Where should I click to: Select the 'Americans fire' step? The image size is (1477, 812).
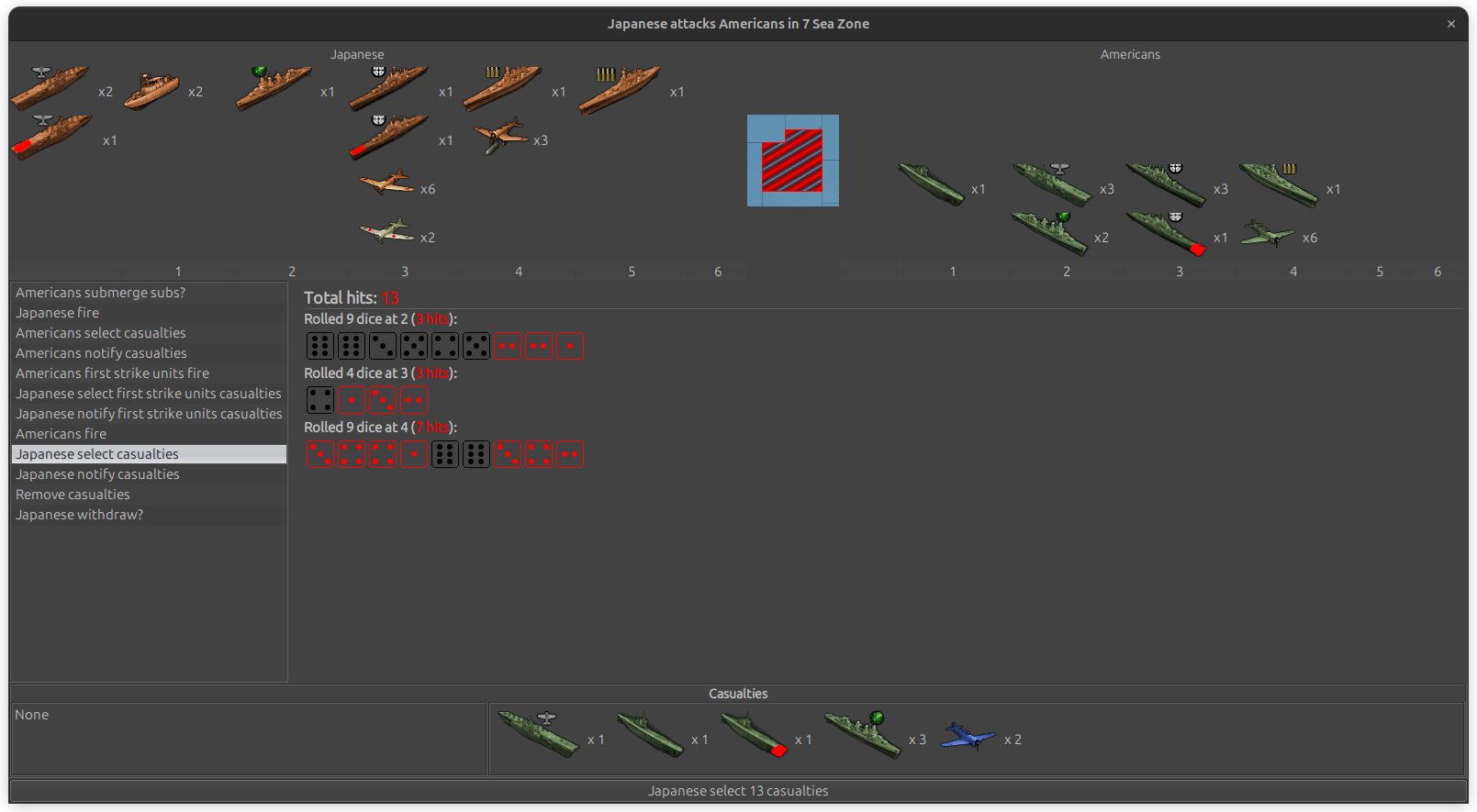click(x=149, y=434)
